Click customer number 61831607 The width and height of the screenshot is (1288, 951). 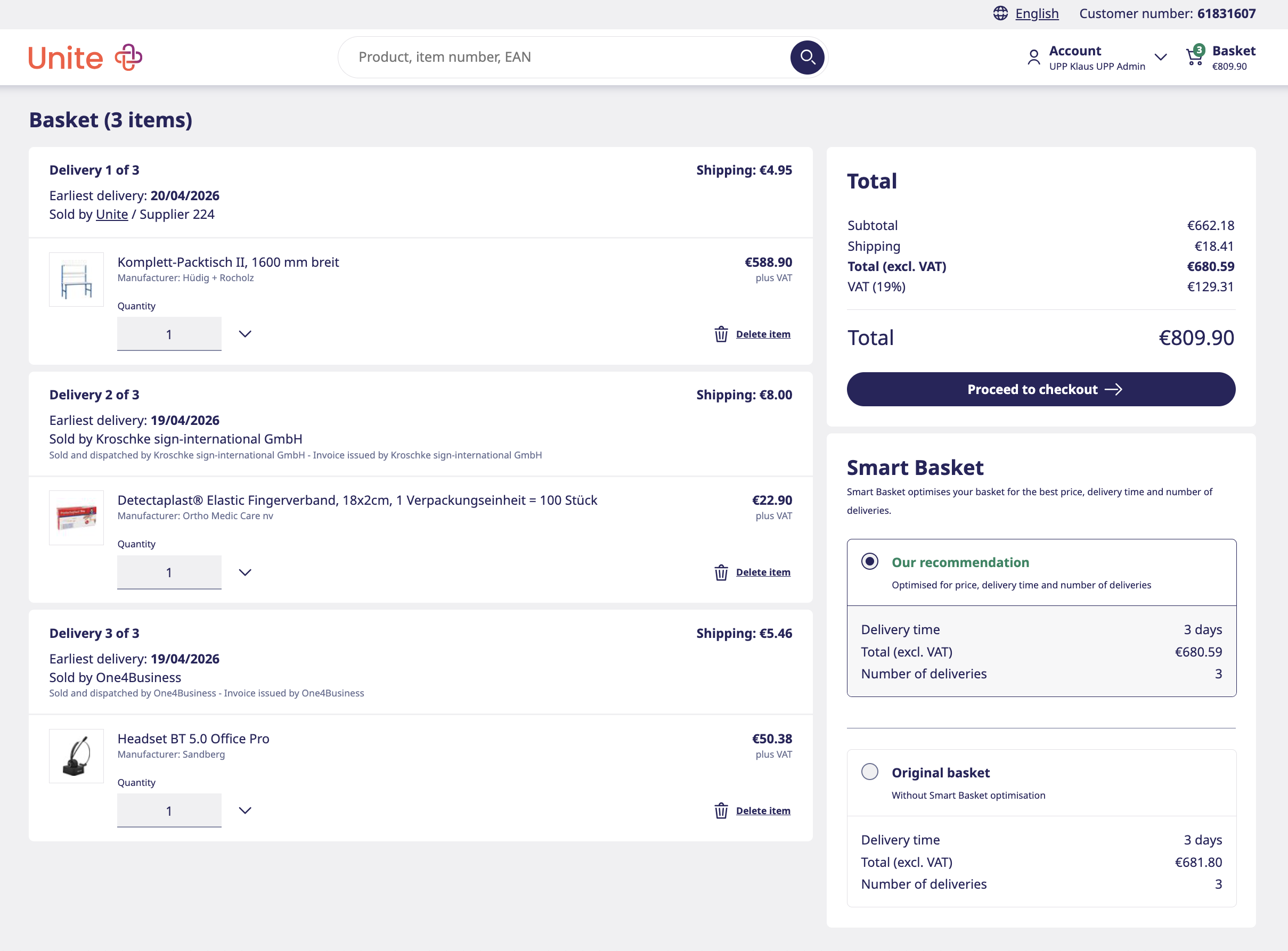click(x=1226, y=13)
